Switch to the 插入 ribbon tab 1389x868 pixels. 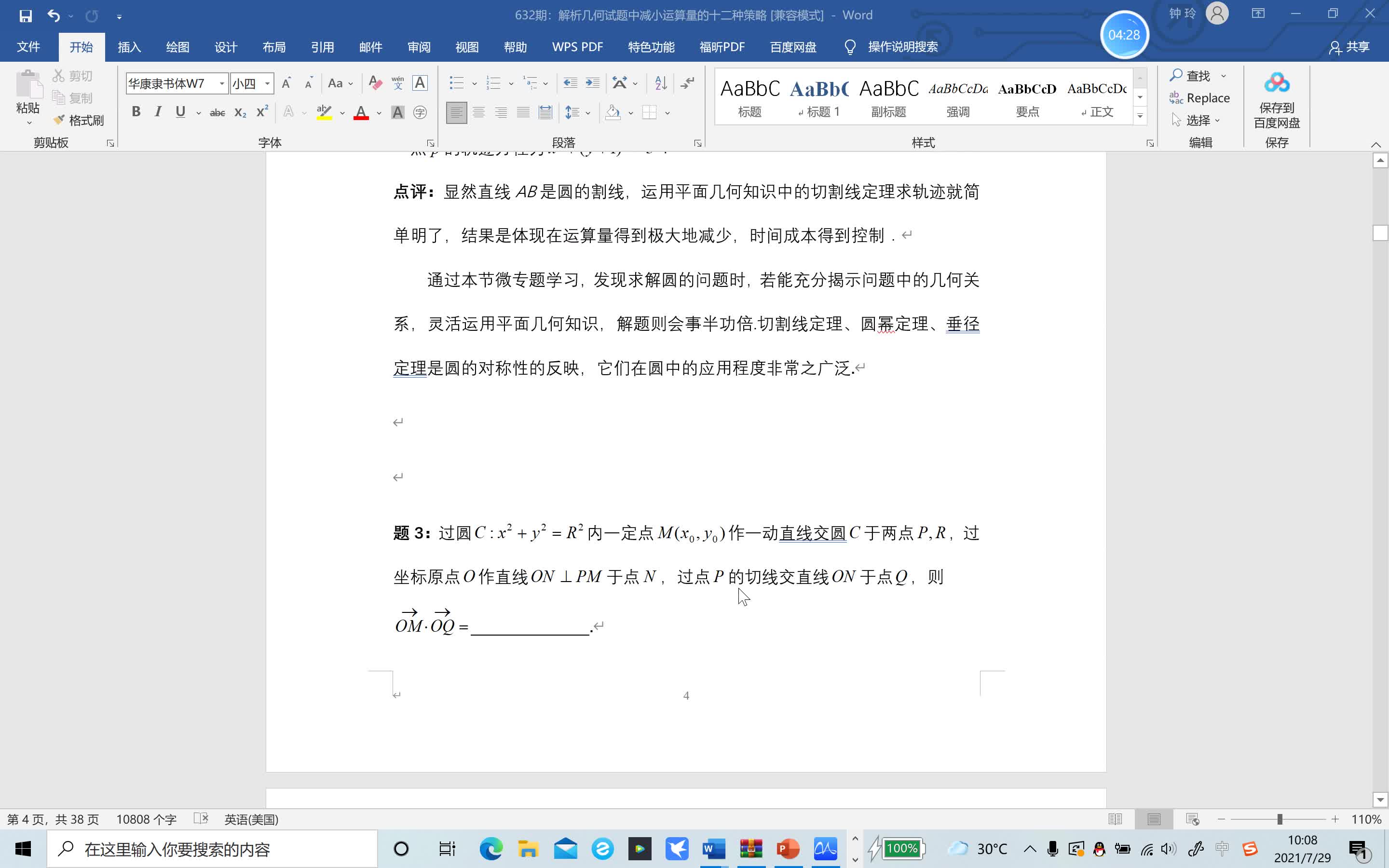(129, 47)
